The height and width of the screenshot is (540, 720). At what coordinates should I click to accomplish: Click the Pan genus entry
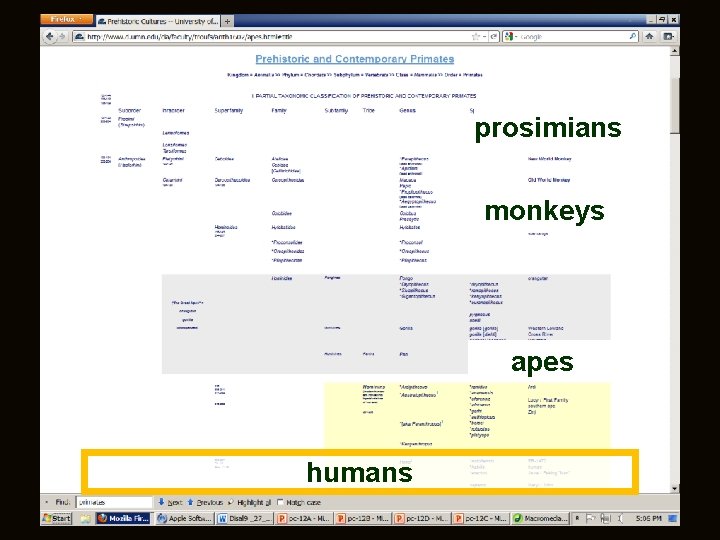point(404,354)
